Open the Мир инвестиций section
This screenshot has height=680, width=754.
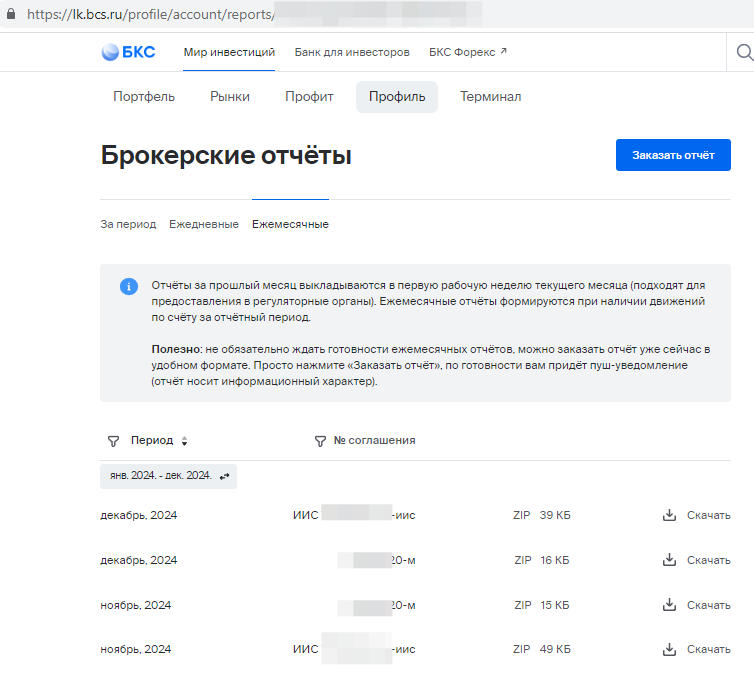click(x=229, y=52)
